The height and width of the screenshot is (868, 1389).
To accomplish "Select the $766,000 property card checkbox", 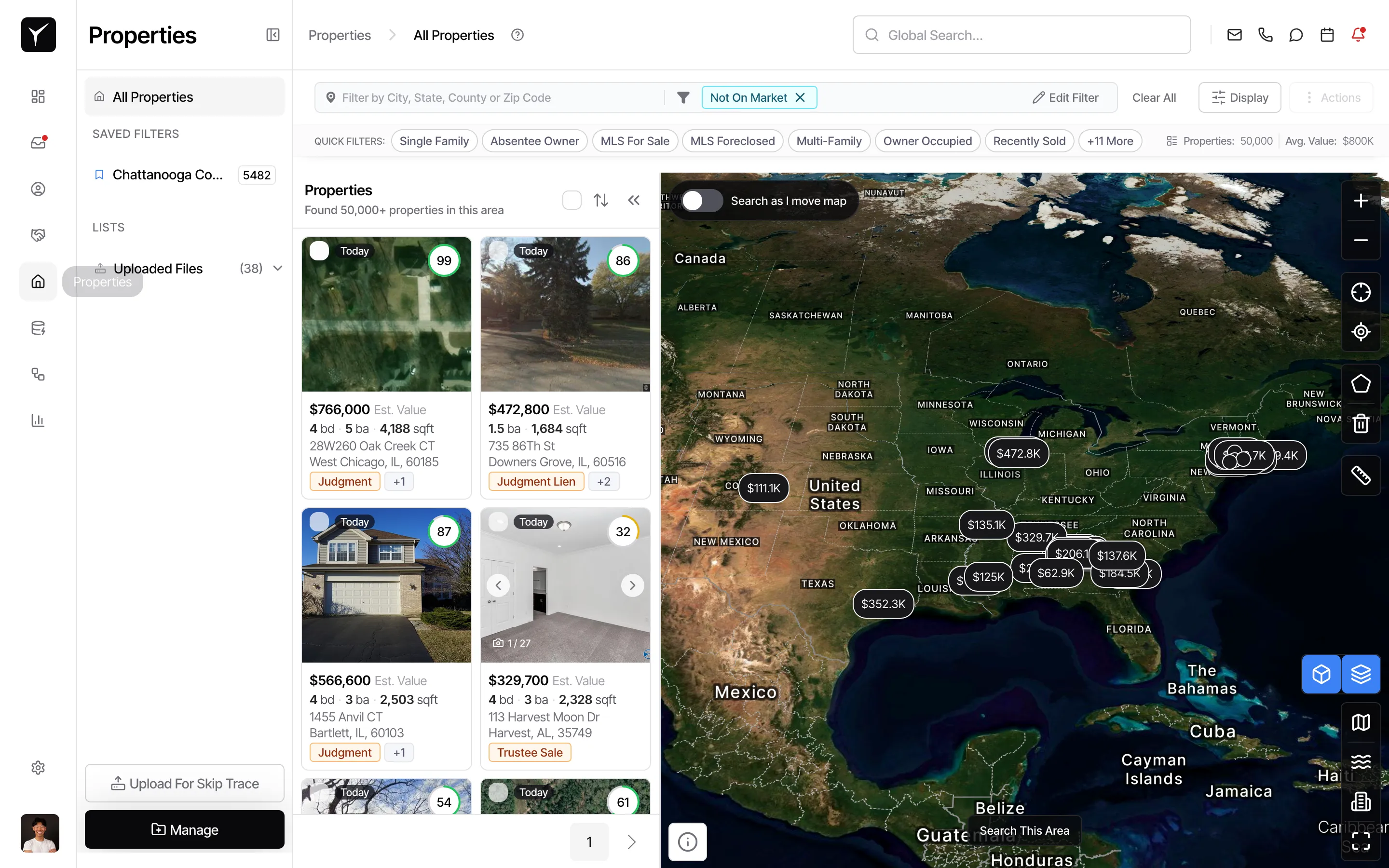I will pyautogui.click(x=319, y=251).
